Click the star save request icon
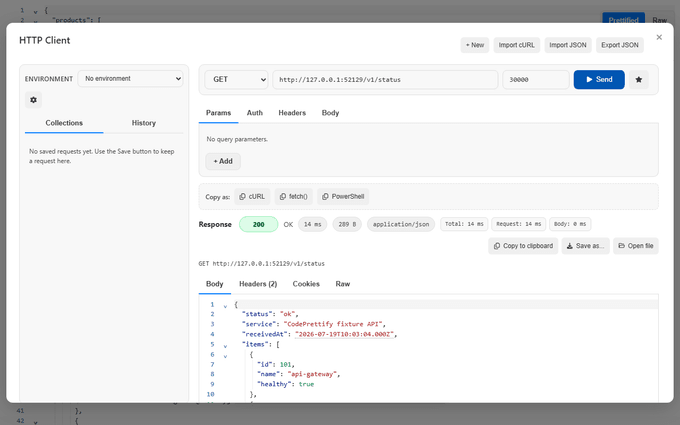Image resolution: width=680 pixels, height=425 pixels. (638, 79)
